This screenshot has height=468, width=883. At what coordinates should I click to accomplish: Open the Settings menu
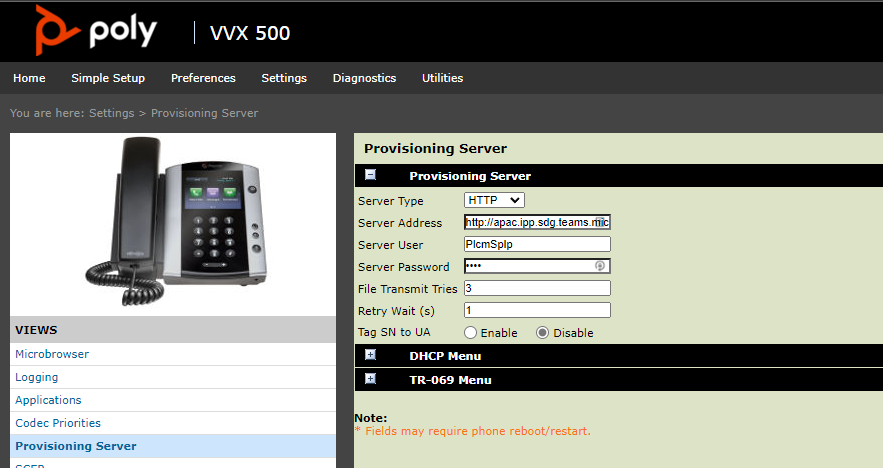284,78
